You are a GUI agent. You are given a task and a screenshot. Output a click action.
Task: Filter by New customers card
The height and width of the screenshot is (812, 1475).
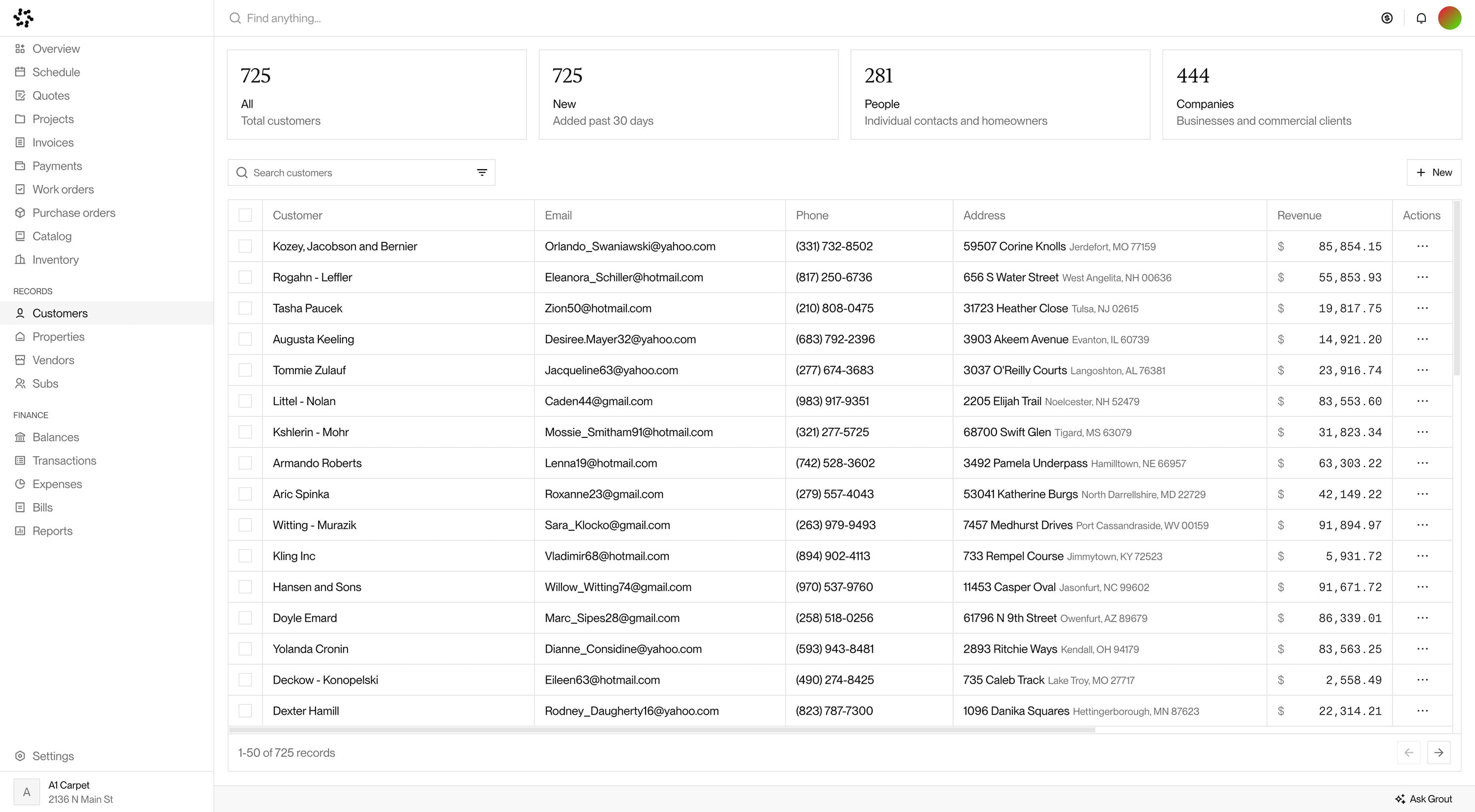(688, 94)
